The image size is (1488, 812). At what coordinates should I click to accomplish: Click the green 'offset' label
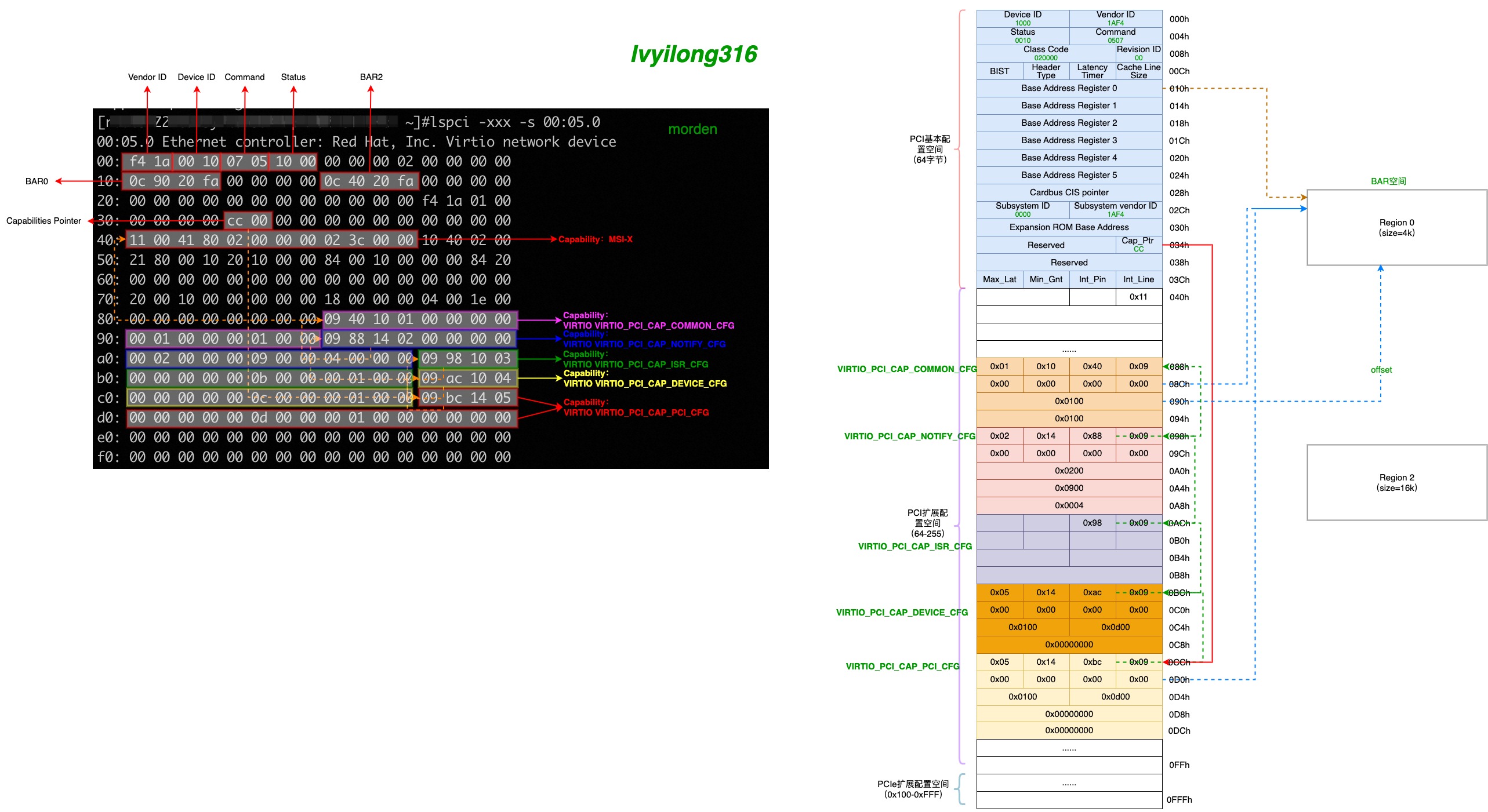tap(1381, 370)
